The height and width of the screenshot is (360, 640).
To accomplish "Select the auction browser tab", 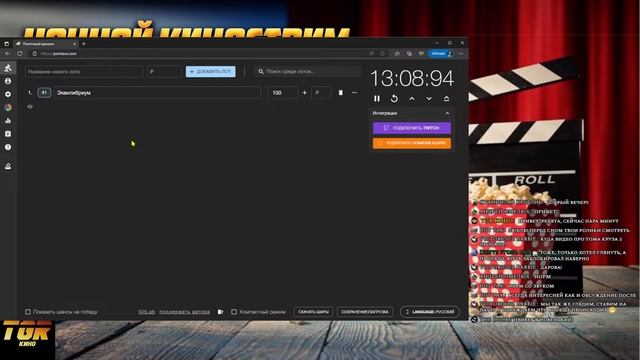I will (x=45, y=44).
